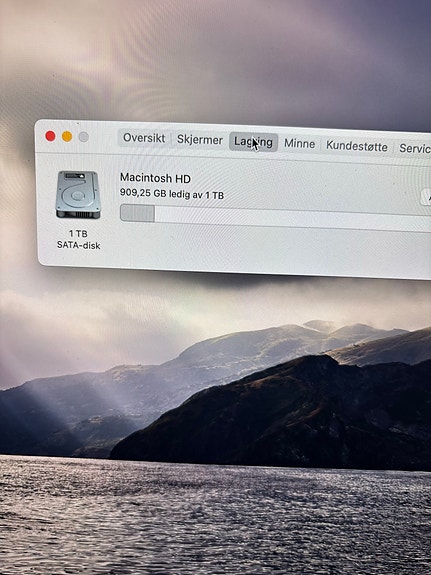Open the Kundestøtte tab

tap(357, 146)
